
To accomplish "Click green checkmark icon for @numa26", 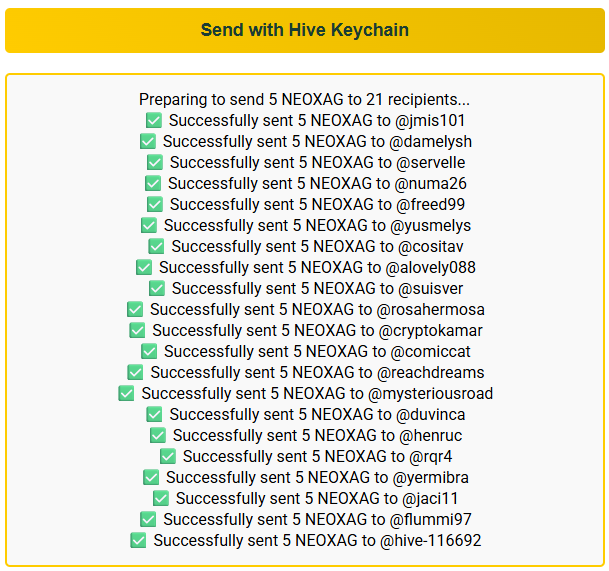I will click(x=153, y=183).
